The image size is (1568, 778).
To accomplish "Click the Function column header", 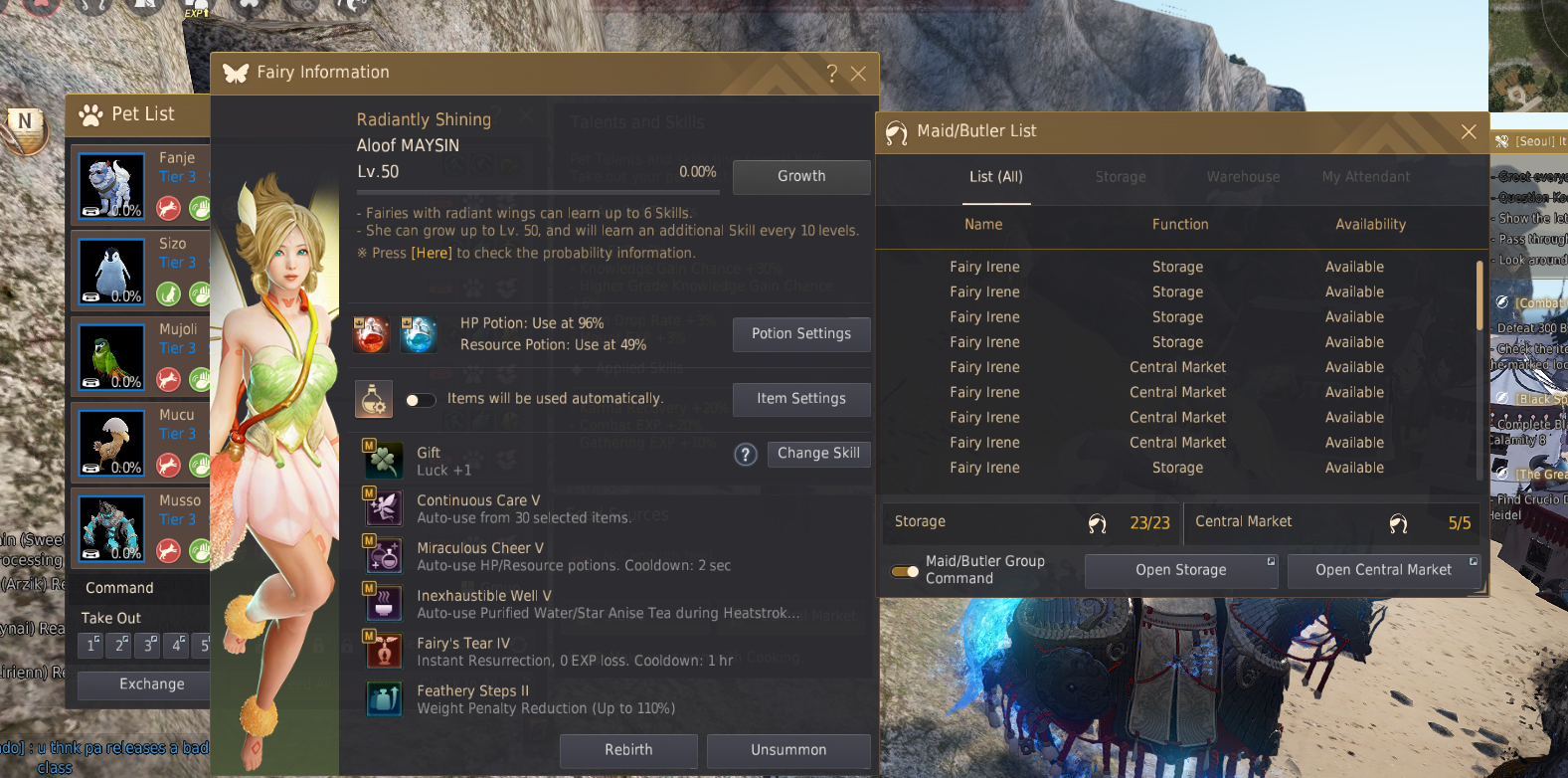I will (1180, 225).
